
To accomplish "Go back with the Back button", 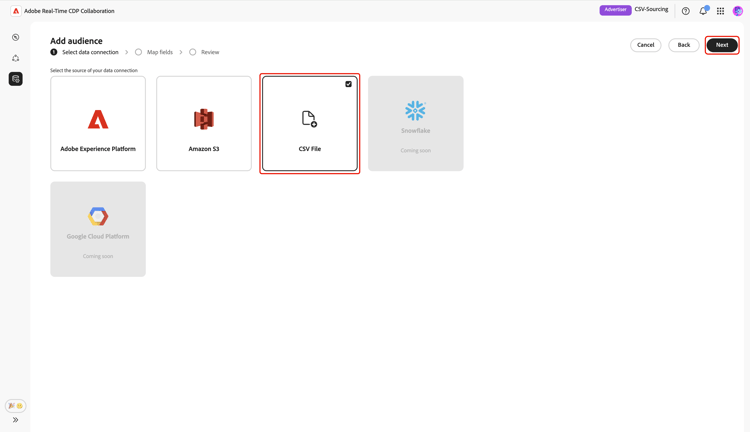I will coord(684,45).
